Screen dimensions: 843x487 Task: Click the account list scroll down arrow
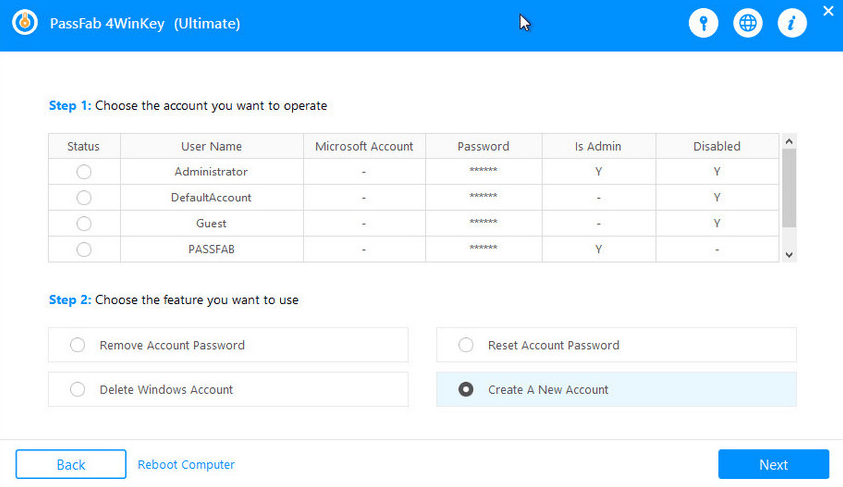[789, 255]
